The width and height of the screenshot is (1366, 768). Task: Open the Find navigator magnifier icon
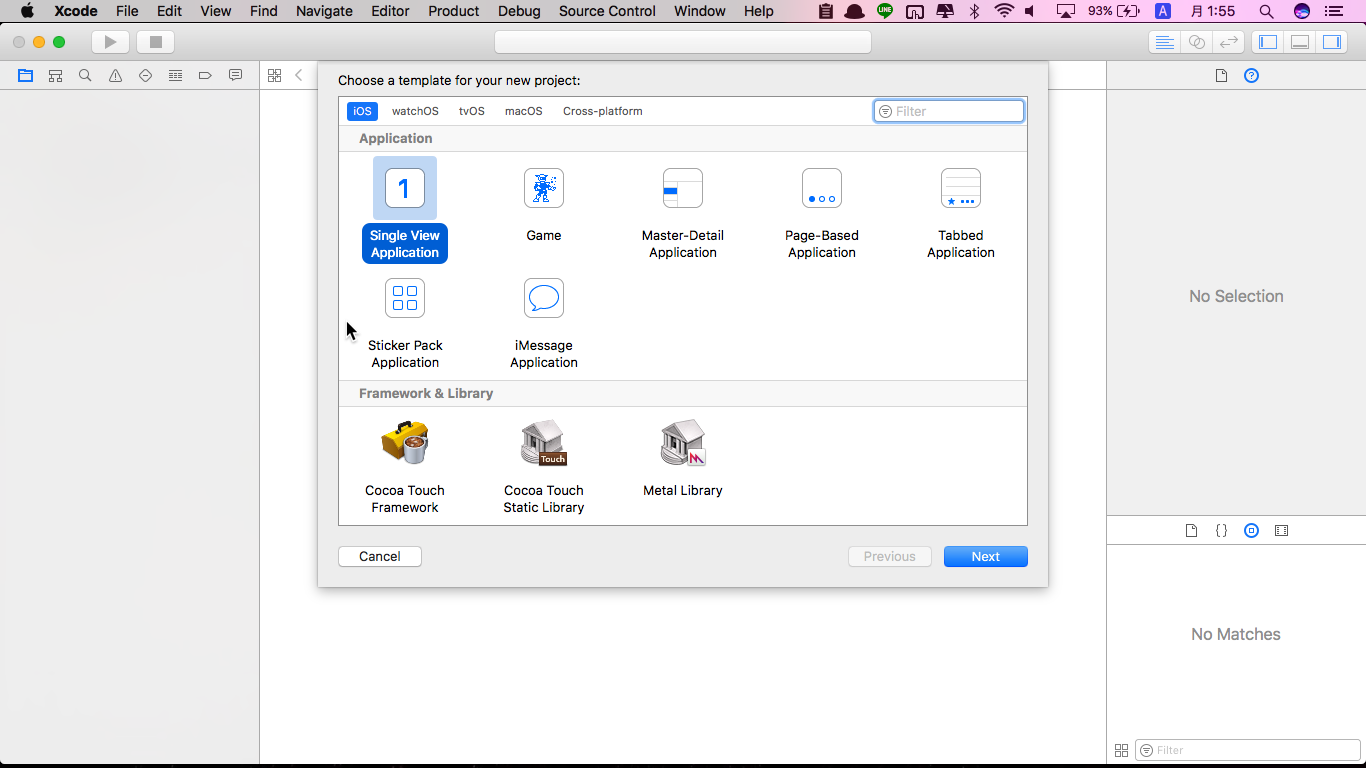coord(85,75)
